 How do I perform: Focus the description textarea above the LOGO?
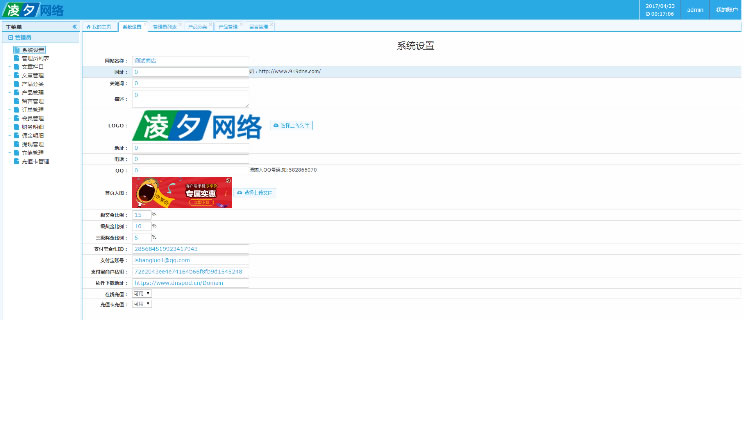pos(190,99)
